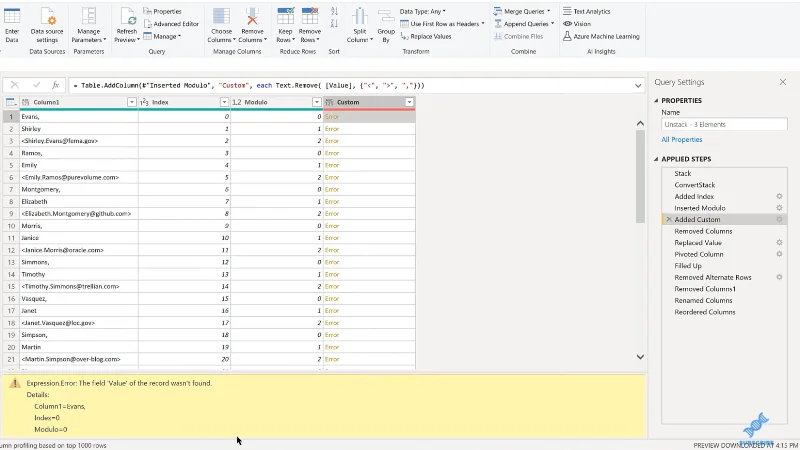Click the table icon in the header corner

pos(11,103)
